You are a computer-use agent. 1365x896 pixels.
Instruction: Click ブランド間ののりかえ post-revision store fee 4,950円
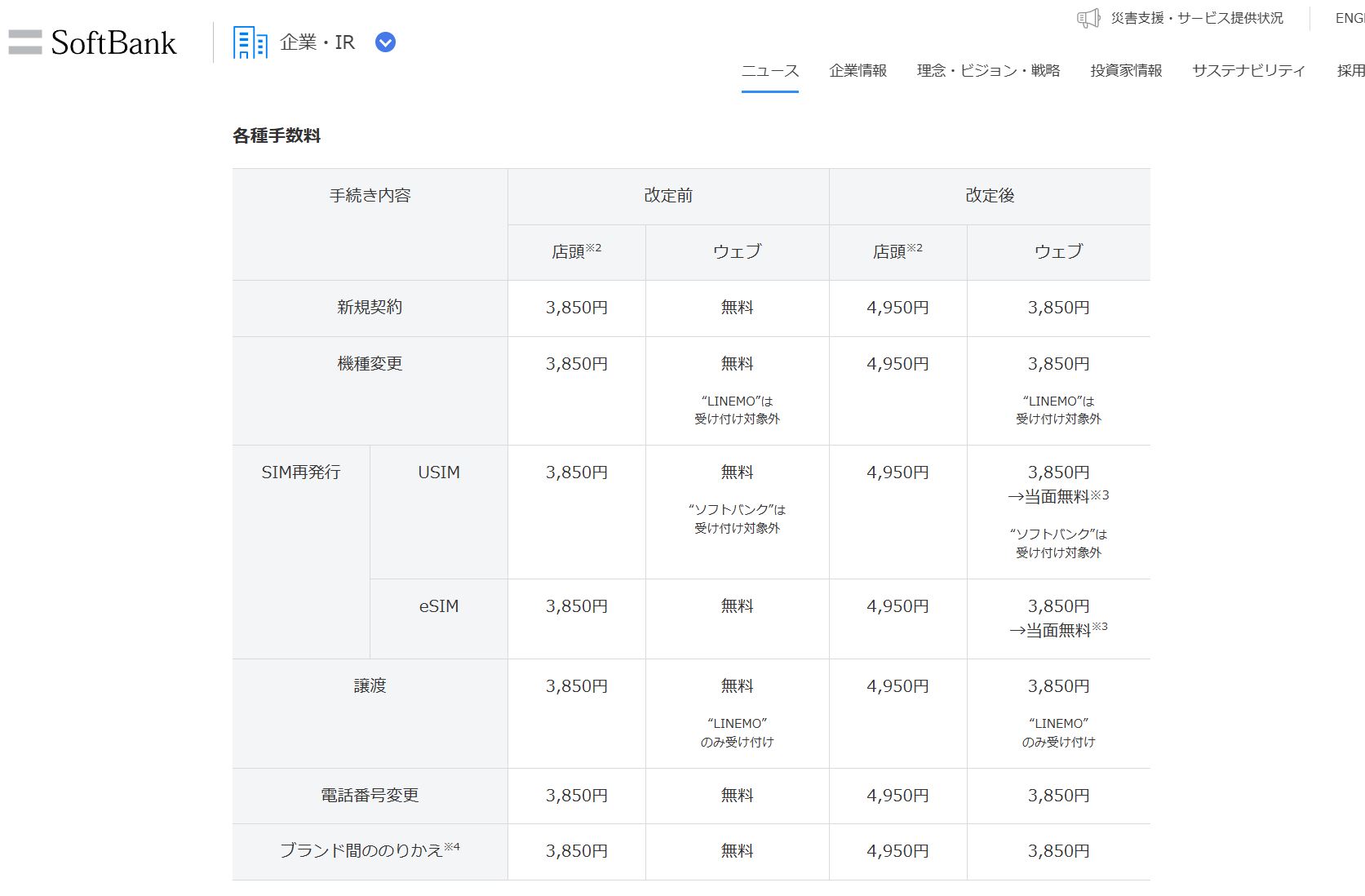pos(897,851)
